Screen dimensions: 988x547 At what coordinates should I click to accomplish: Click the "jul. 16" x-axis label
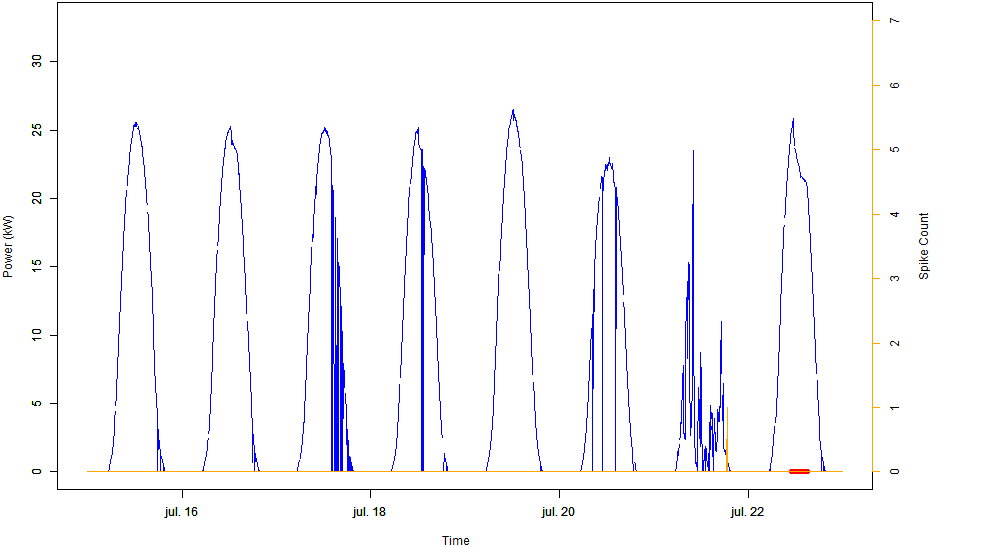pos(181,512)
